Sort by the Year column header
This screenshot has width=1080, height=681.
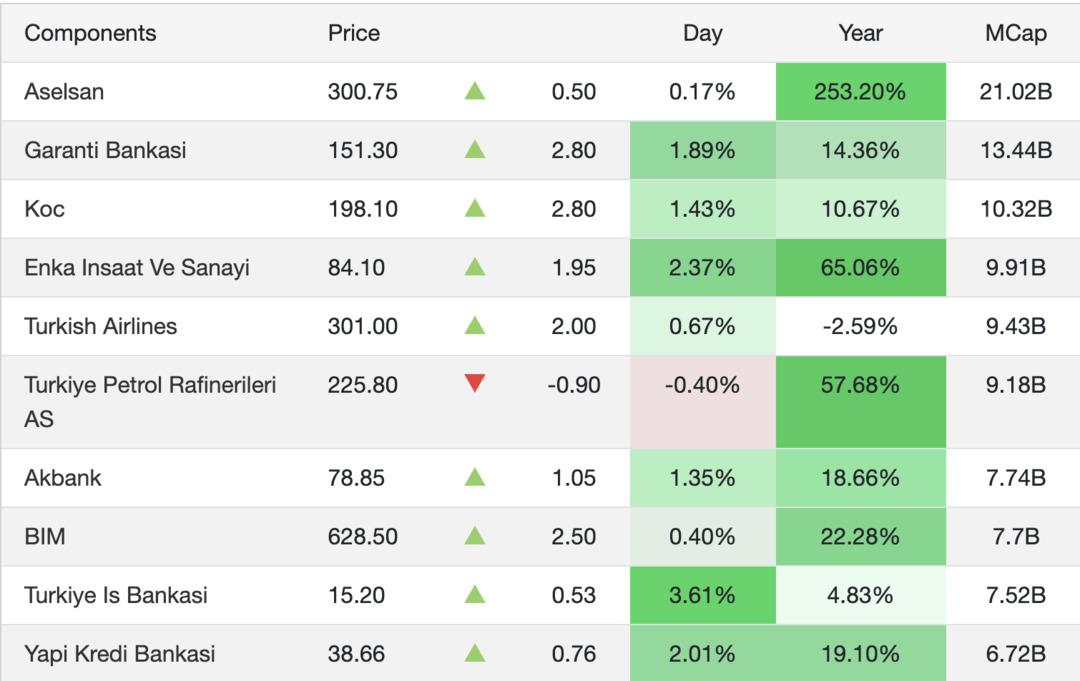click(860, 33)
